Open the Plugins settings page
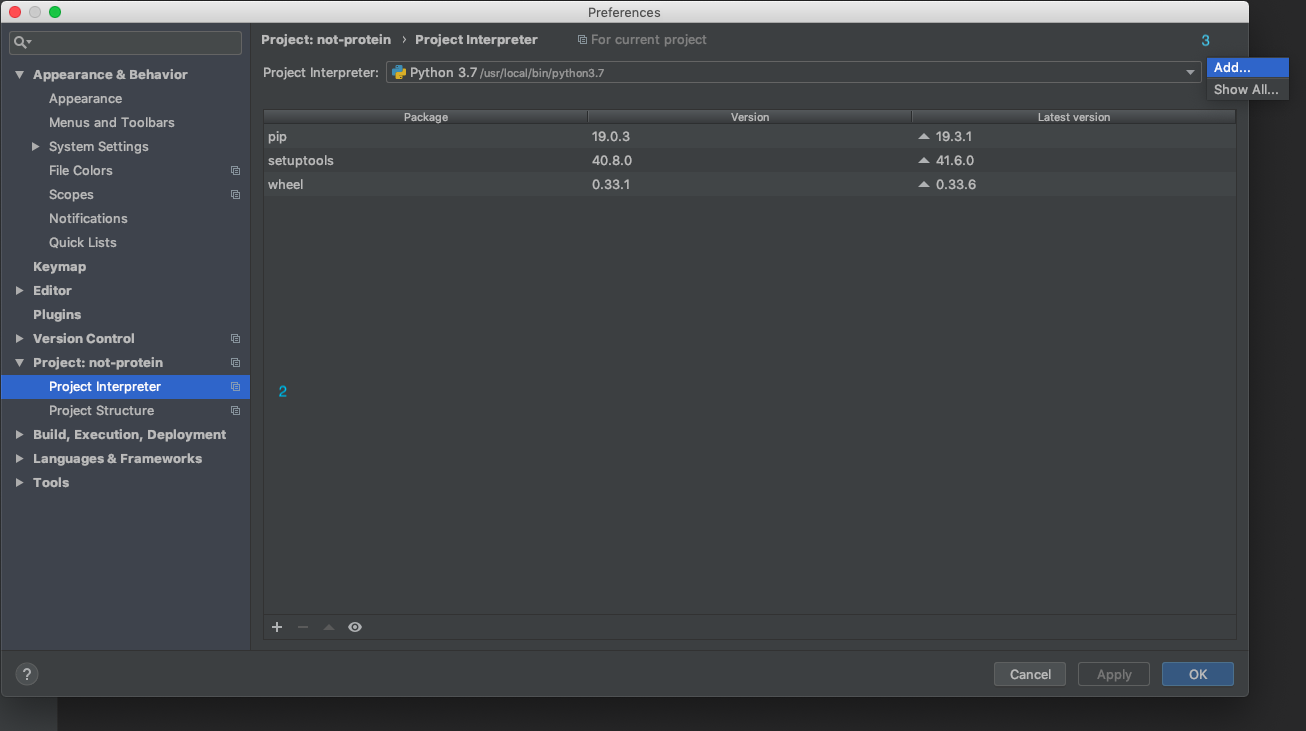The height and width of the screenshot is (731, 1306). (x=57, y=315)
